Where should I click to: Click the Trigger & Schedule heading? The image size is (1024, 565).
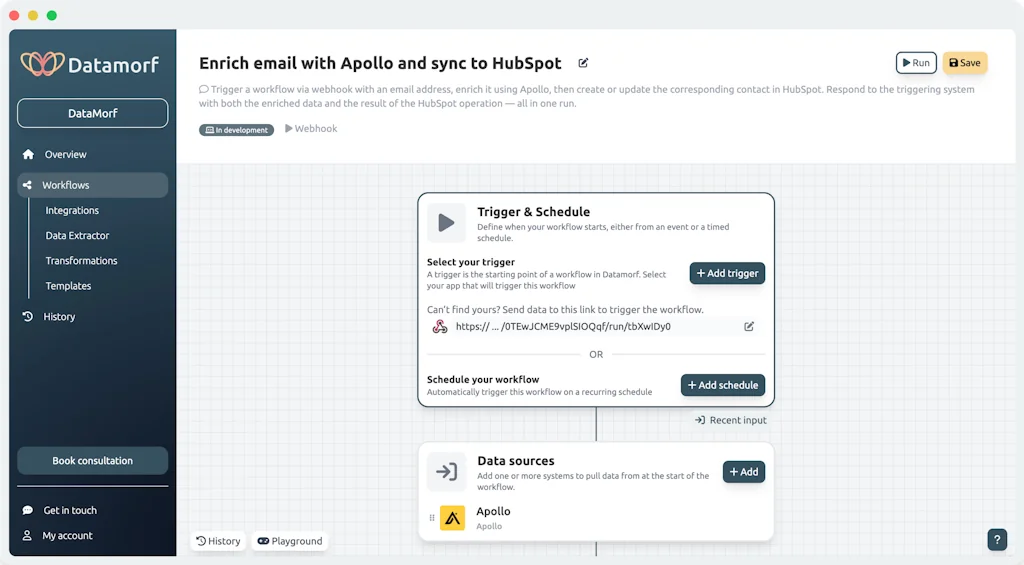(534, 212)
